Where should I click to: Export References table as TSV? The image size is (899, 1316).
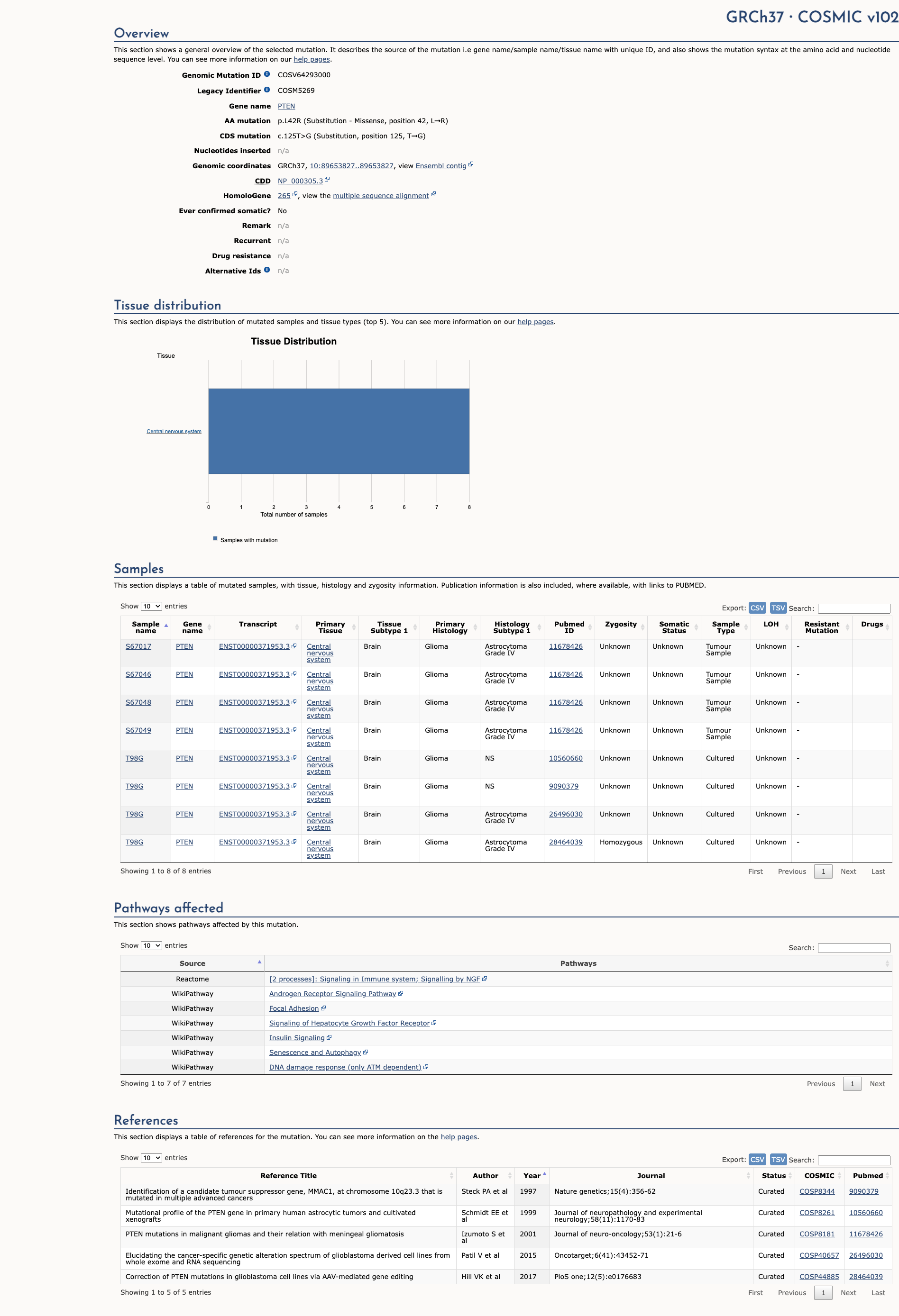pos(779,1159)
